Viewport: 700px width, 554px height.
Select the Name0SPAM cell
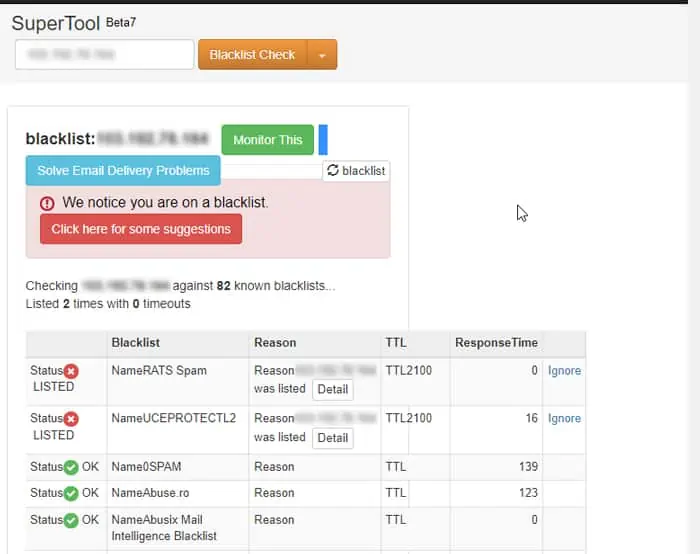178,467
